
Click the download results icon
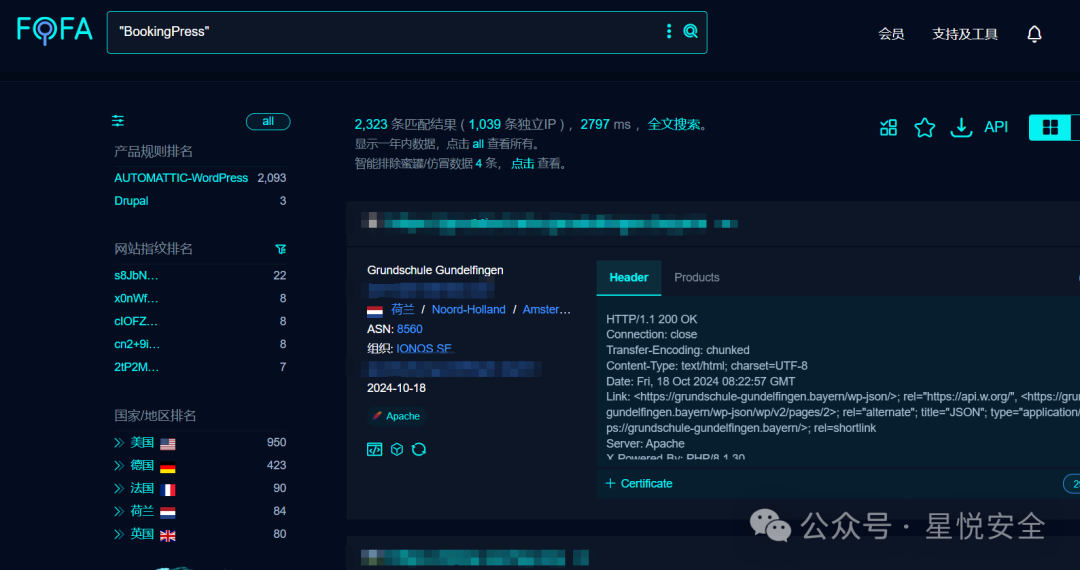961,127
